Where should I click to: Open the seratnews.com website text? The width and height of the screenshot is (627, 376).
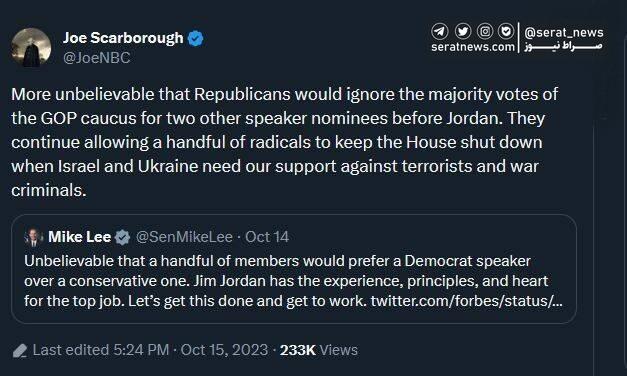pos(473,47)
